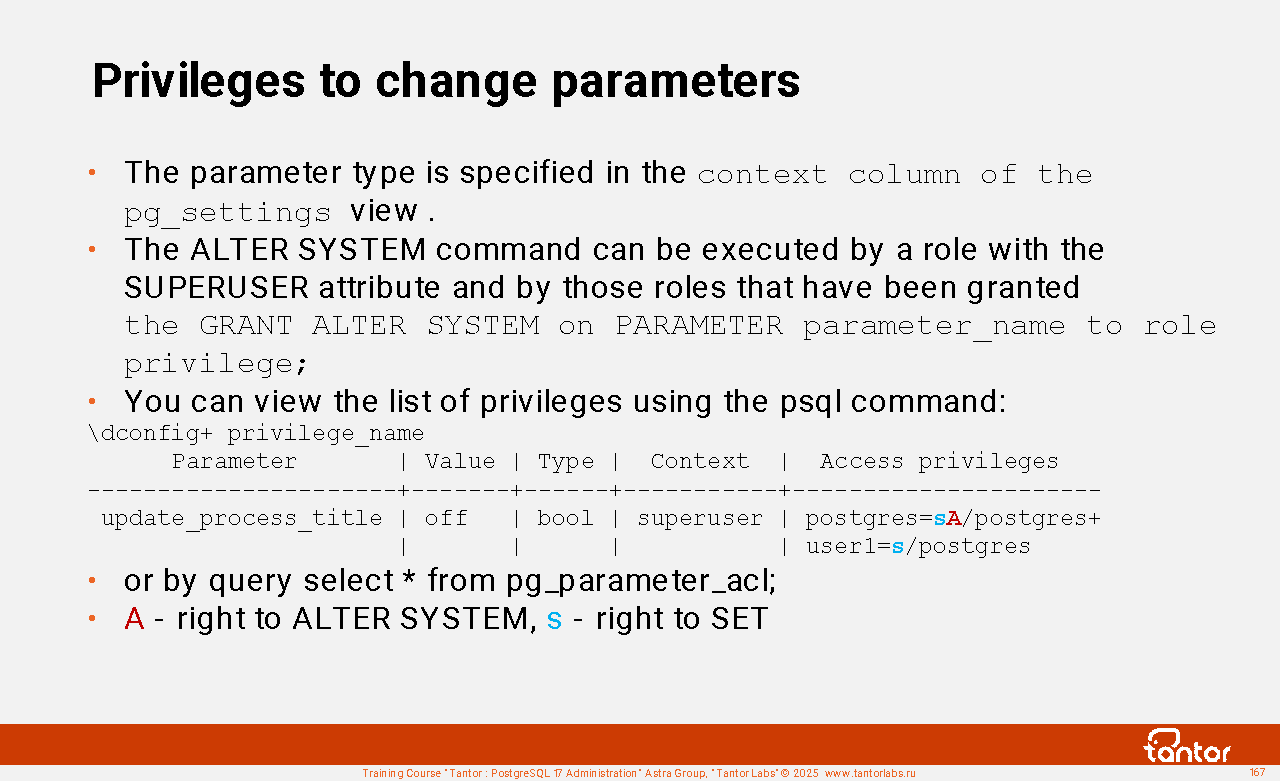Click the slide title Privileges to change parameters

(446, 81)
